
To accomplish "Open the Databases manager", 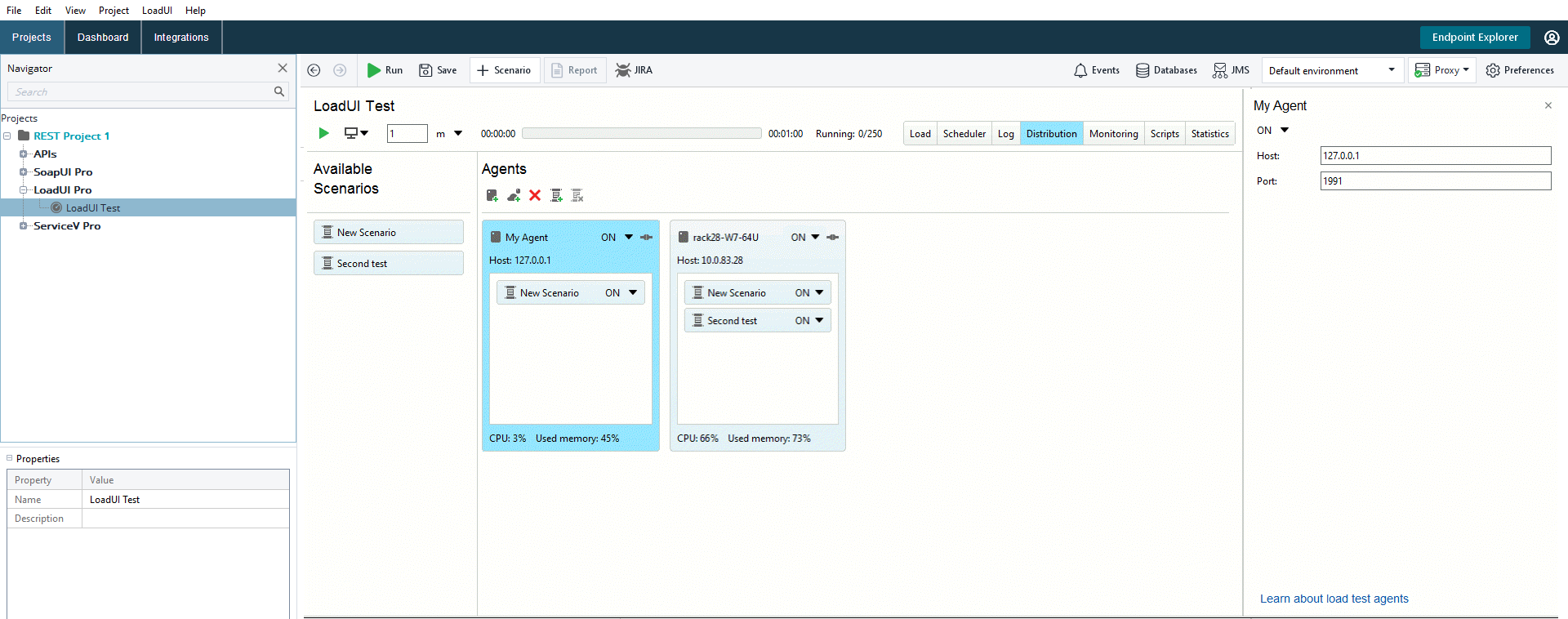I will point(1166,70).
